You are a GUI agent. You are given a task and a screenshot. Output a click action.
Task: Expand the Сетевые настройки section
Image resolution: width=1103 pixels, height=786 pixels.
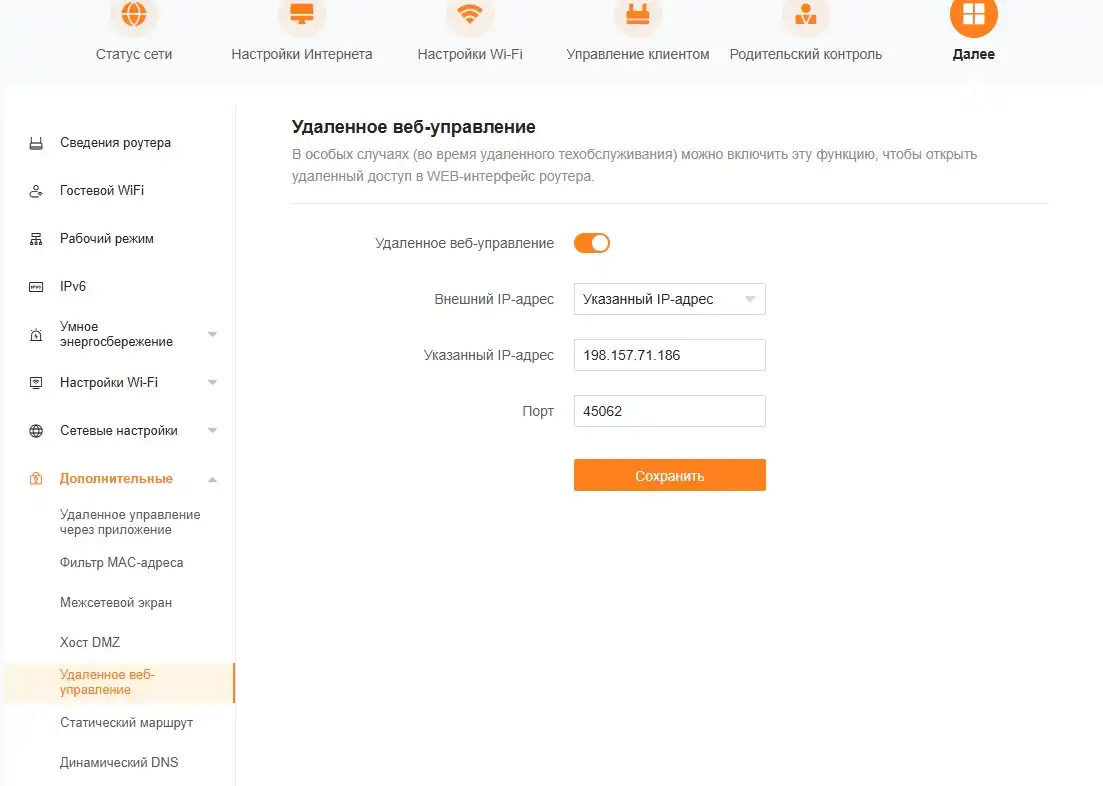pyautogui.click(x=212, y=430)
